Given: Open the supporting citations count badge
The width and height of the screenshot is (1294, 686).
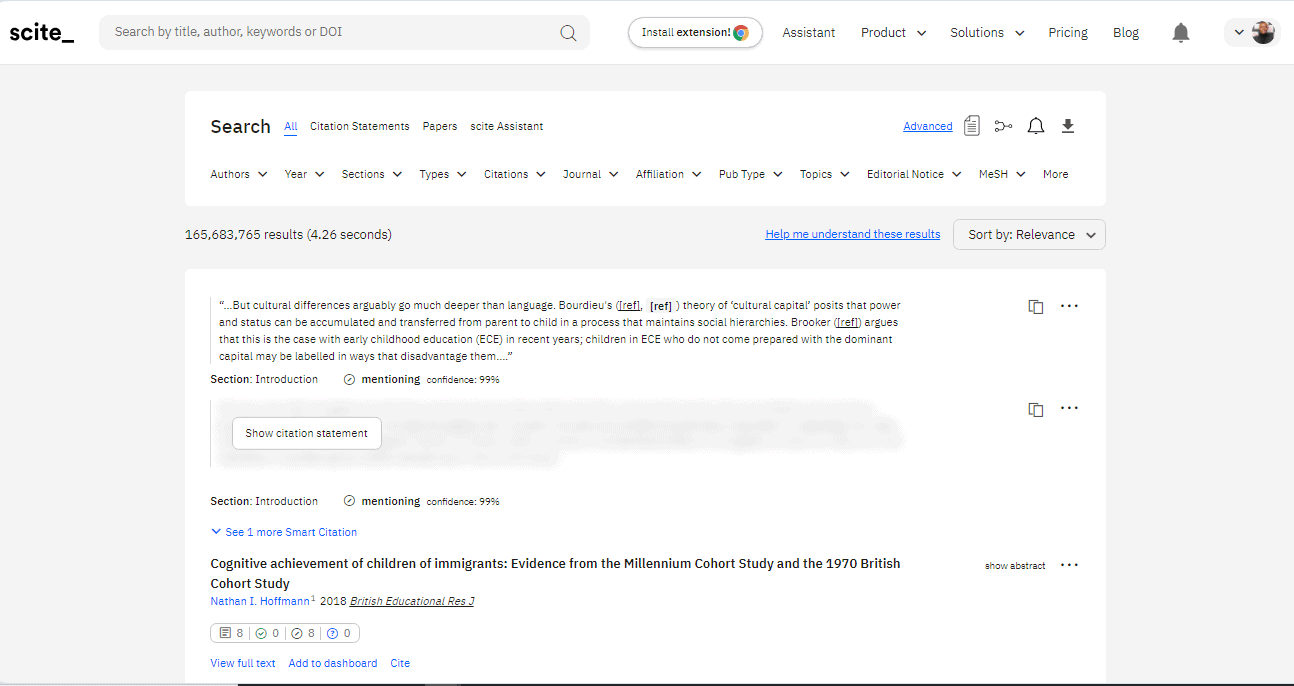Looking at the screenshot, I should (266, 632).
